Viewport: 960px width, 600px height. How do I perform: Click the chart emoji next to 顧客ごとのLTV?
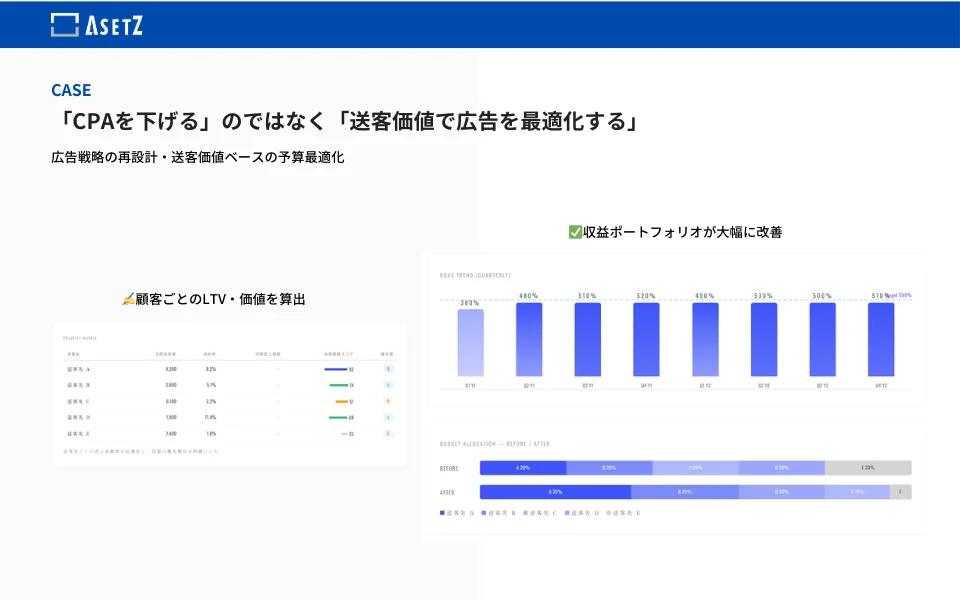[126, 297]
